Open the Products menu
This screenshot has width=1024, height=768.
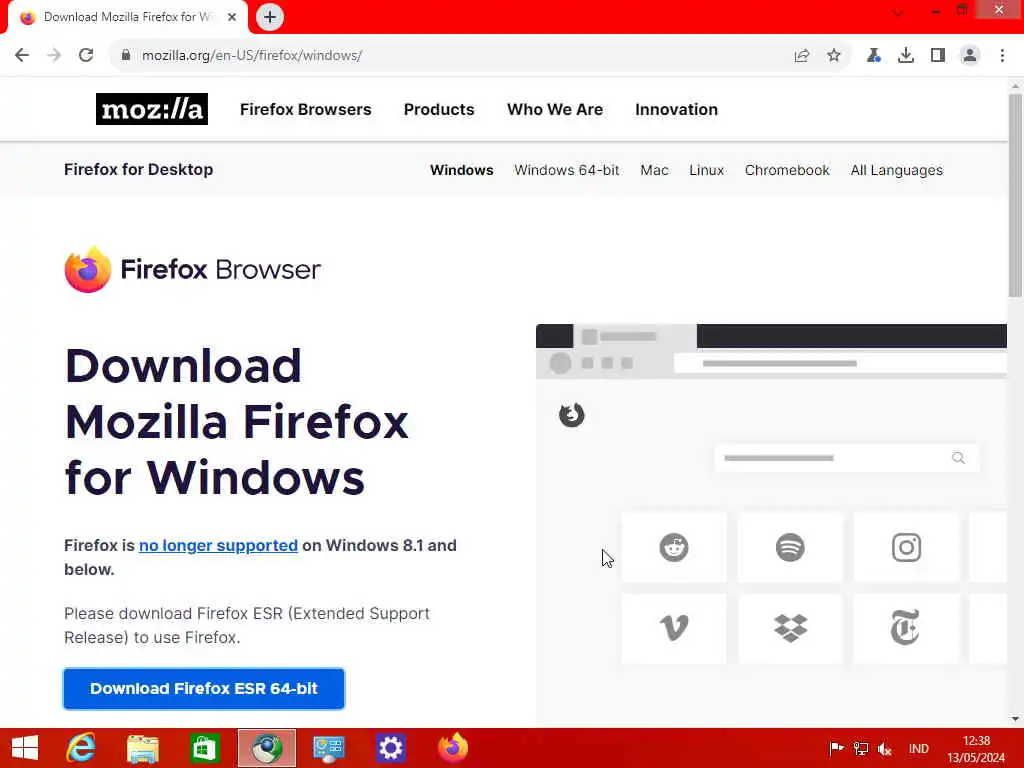pos(439,109)
